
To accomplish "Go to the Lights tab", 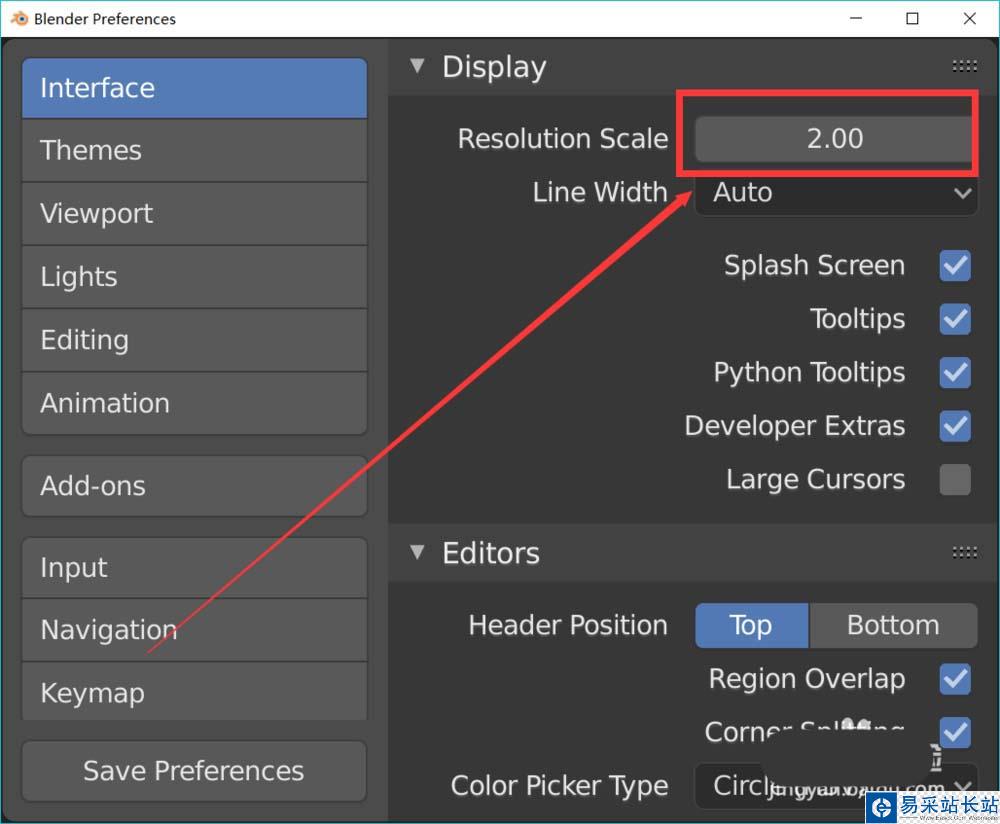I will 195,277.
